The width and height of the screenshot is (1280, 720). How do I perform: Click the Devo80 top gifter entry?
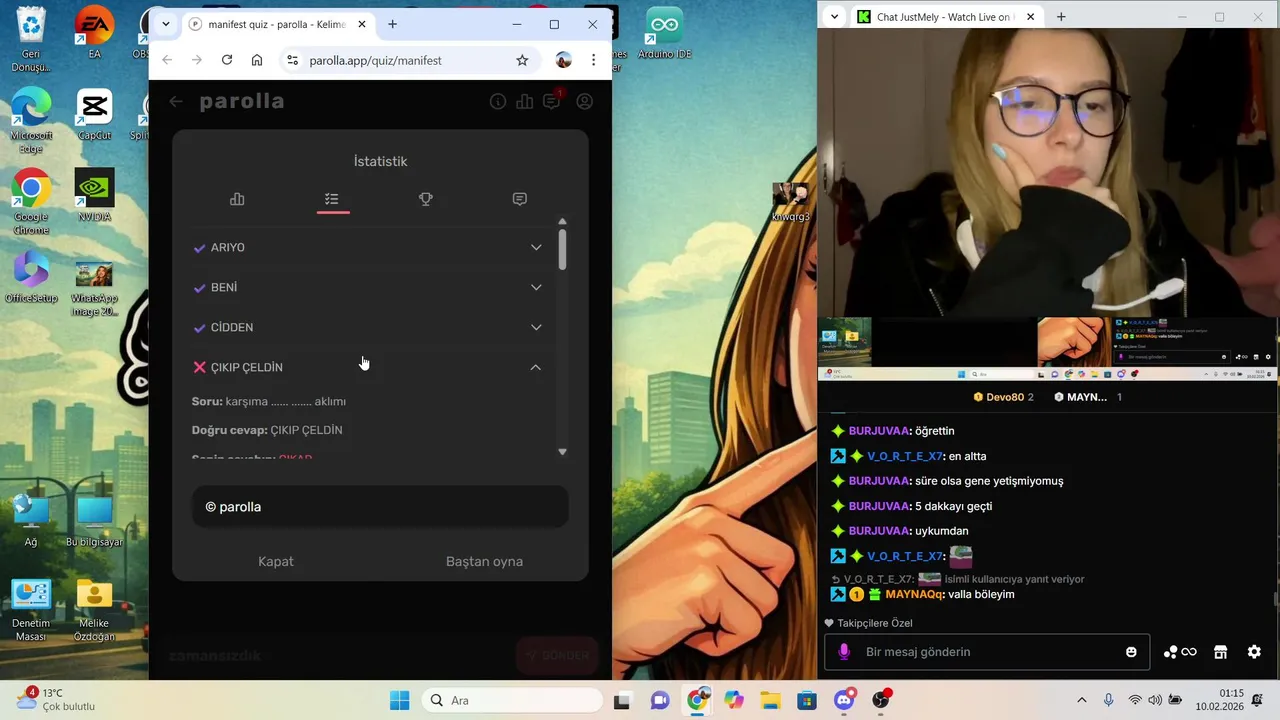1003,397
